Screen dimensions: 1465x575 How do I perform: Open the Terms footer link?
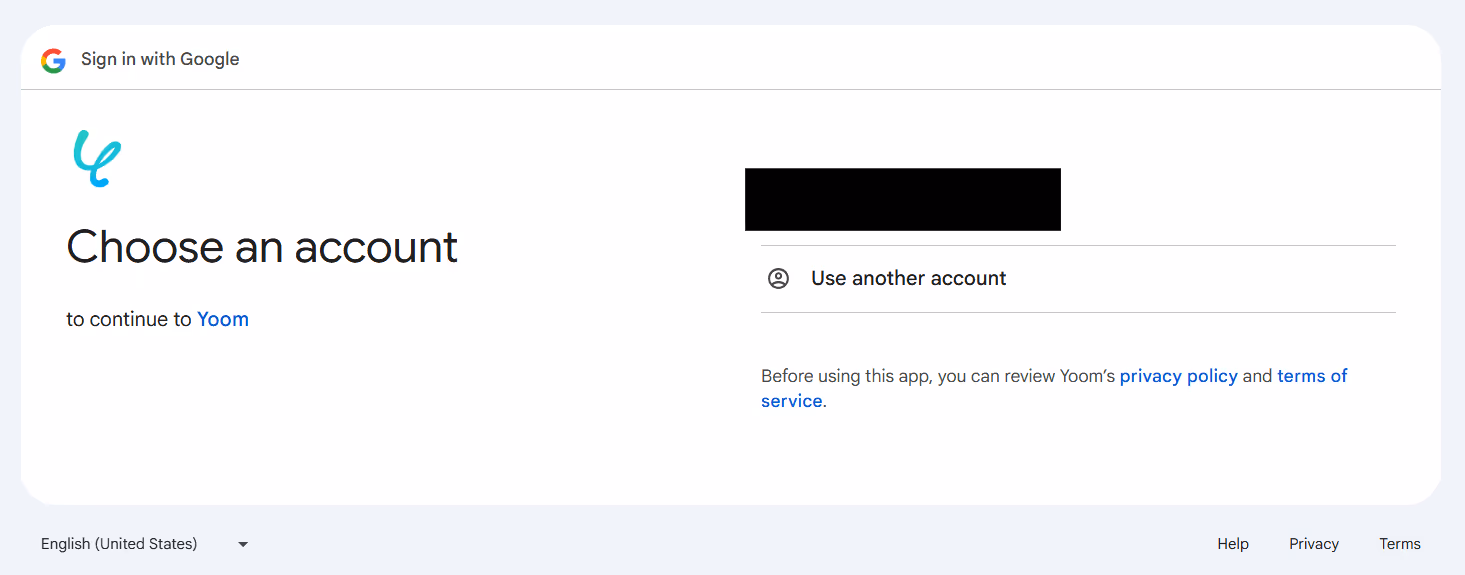point(1400,544)
